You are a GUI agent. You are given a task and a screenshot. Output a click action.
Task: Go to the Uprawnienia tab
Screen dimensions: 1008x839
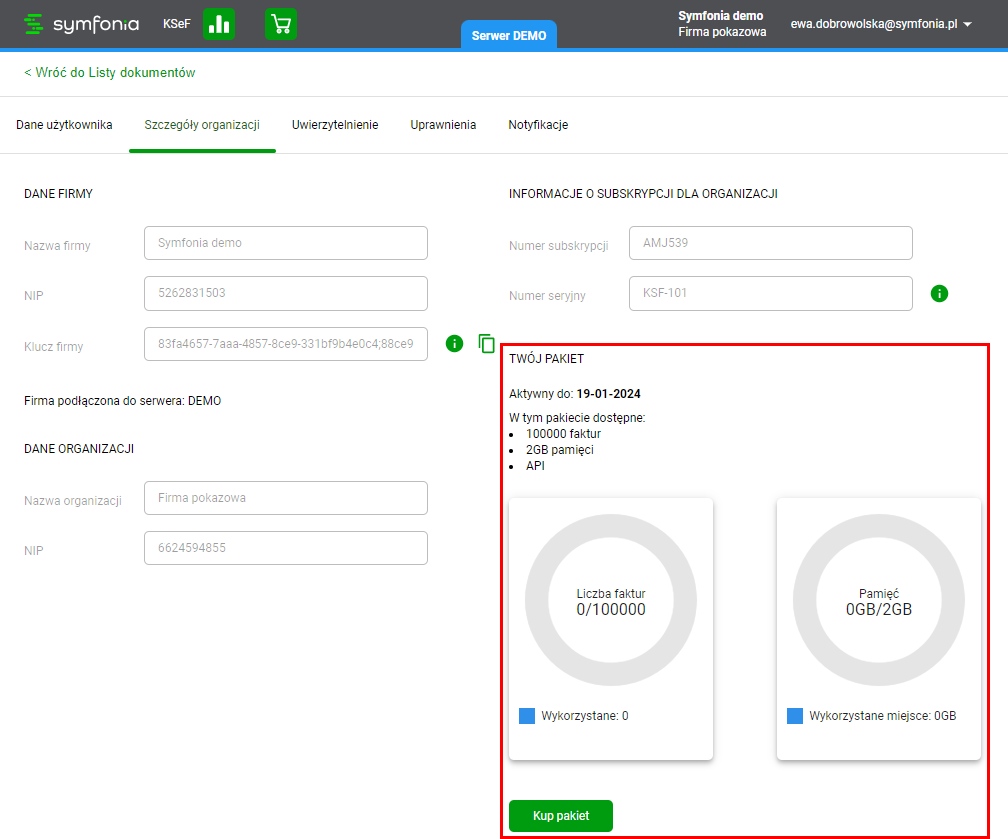tap(443, 125)
